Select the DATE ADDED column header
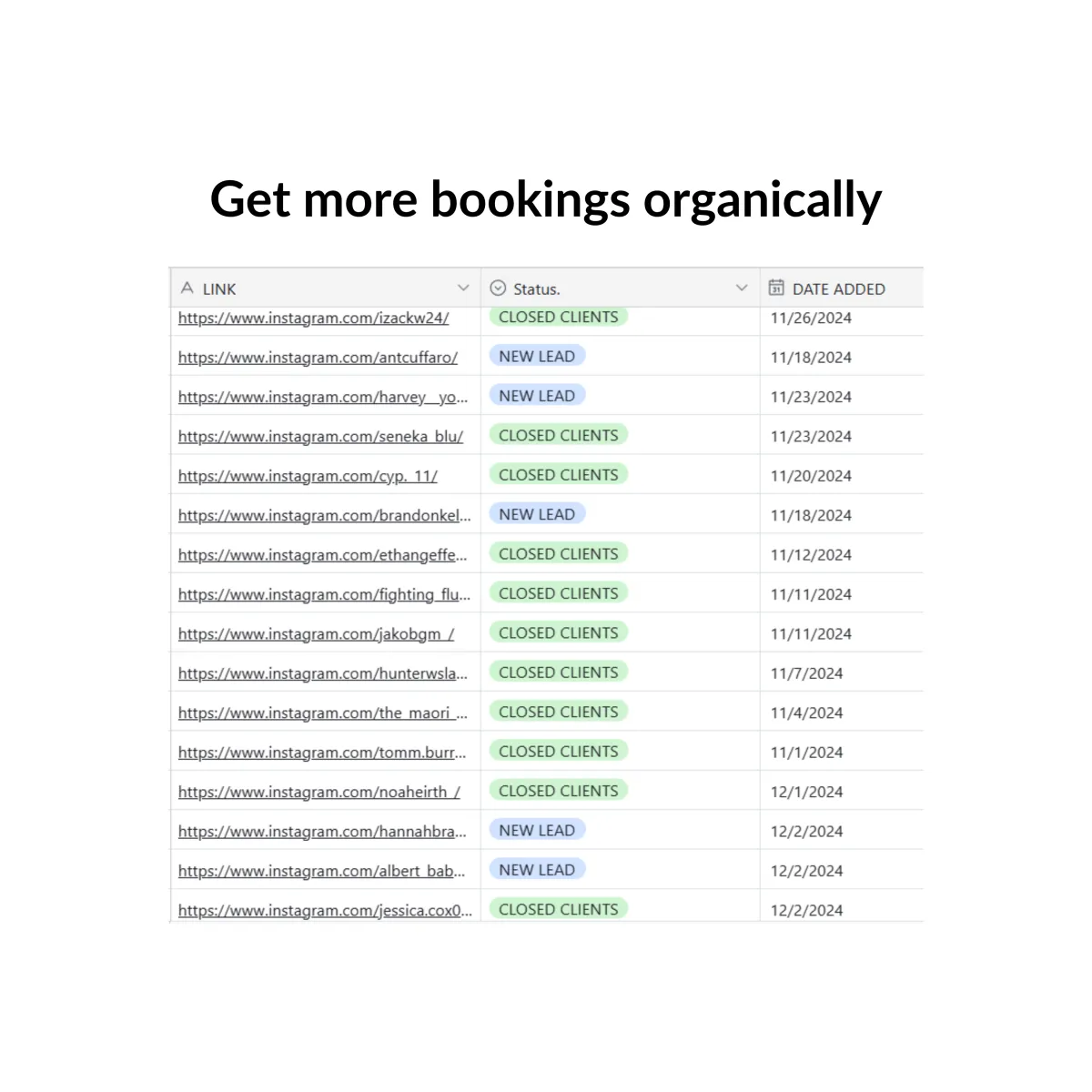 click(838, 289)
